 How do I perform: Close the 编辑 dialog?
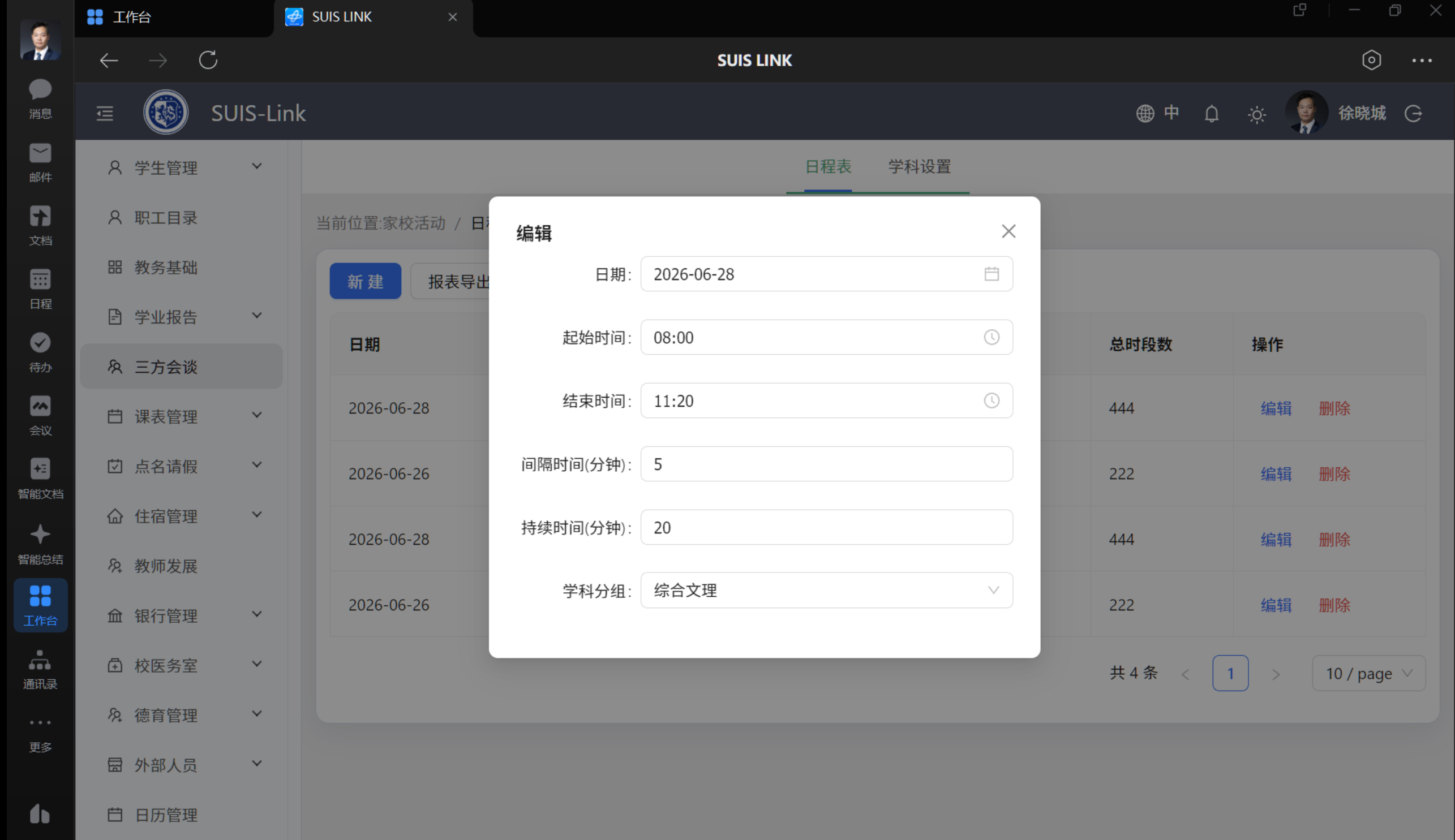coord(1008,231)
